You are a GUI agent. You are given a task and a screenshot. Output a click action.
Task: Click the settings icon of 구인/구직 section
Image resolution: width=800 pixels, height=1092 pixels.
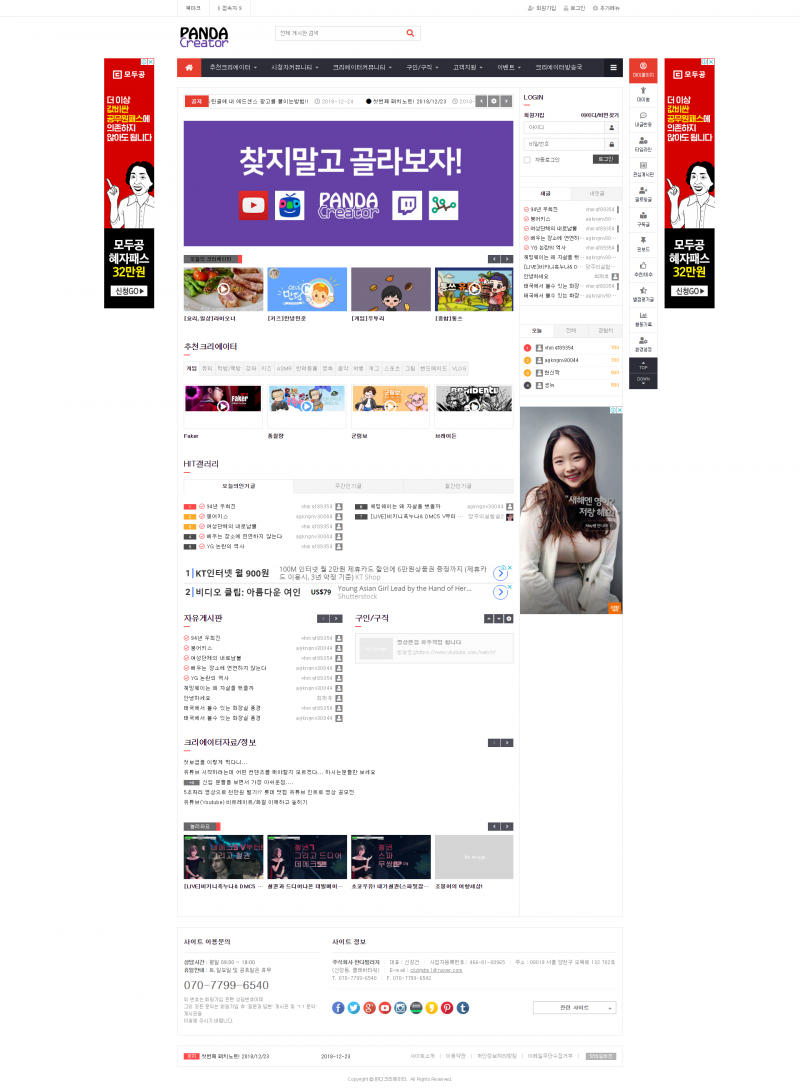[509, 618]
